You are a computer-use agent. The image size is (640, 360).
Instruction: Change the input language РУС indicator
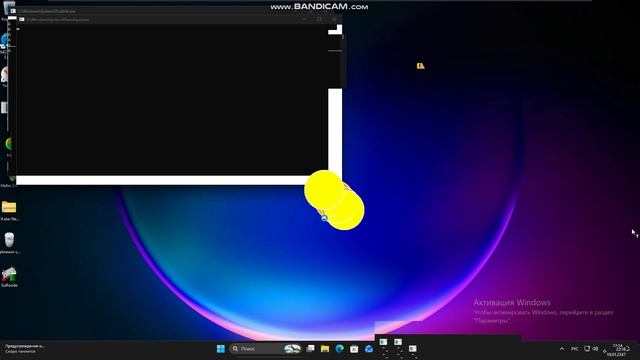pyautogui.click(x=575, y=349)
